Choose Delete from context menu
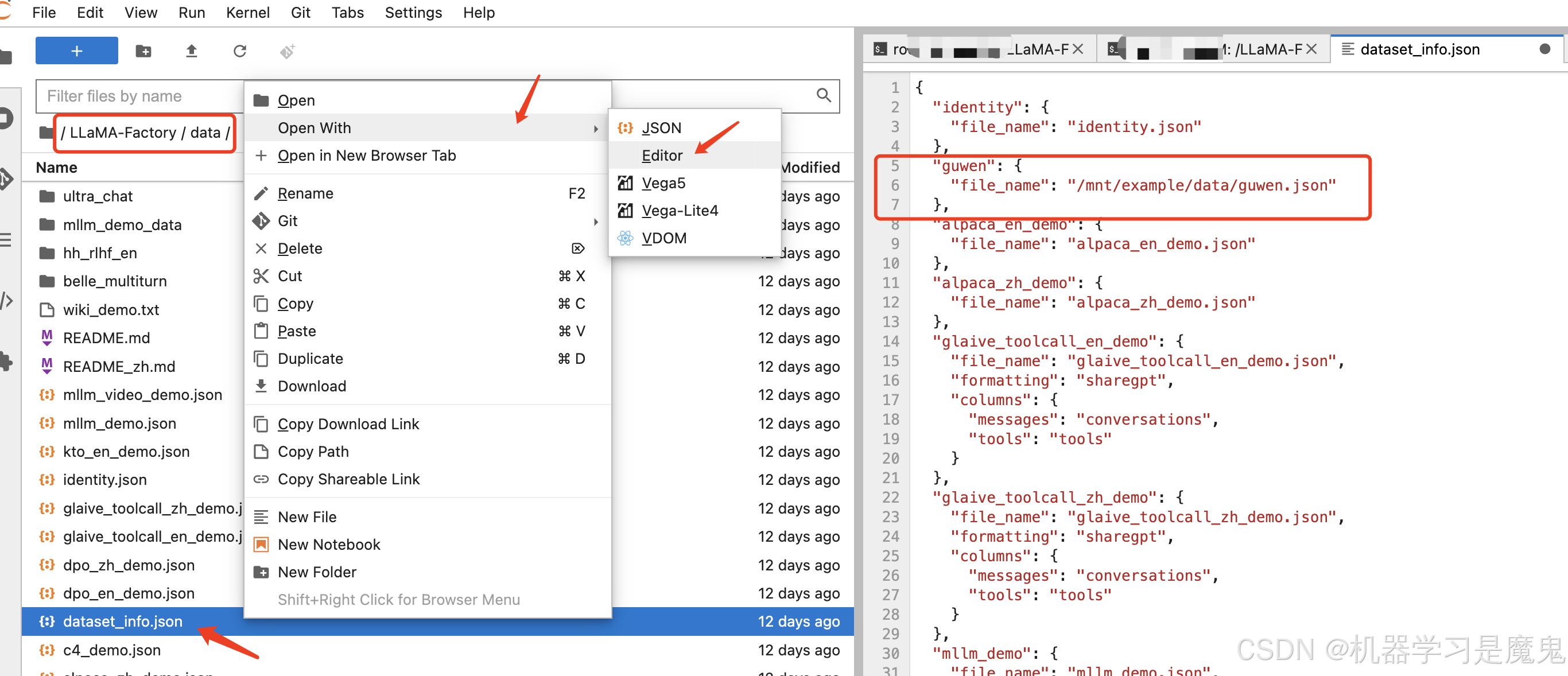The image size is (1568, 676). 428,248
